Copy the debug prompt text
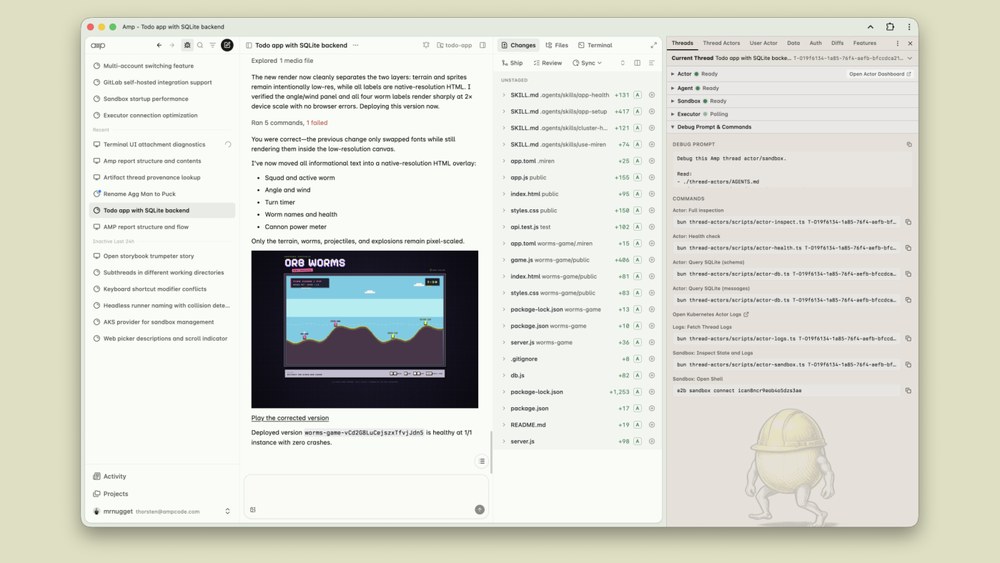Viewport: 1000px width, 563px height. (909, 145)
